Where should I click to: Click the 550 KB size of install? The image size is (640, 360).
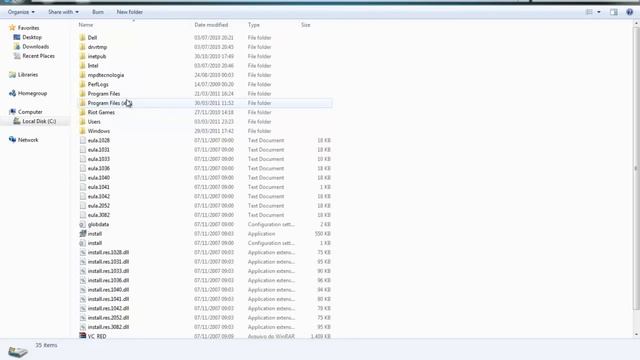322,234
